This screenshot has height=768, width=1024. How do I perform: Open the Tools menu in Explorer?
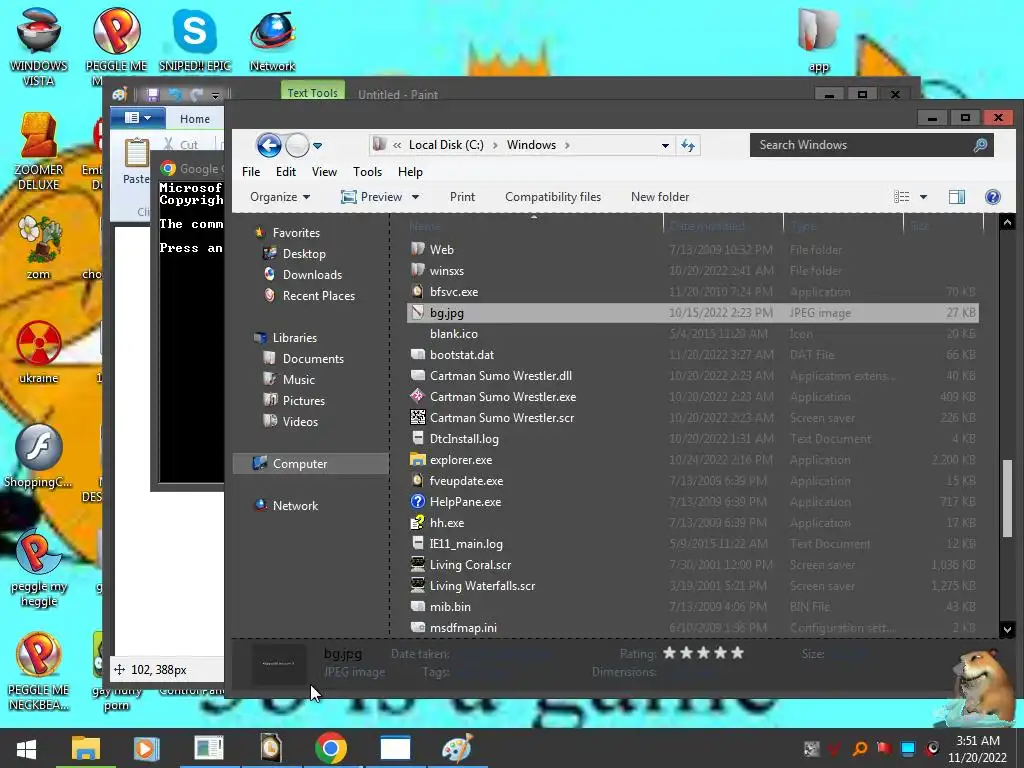tap(367, 172)
